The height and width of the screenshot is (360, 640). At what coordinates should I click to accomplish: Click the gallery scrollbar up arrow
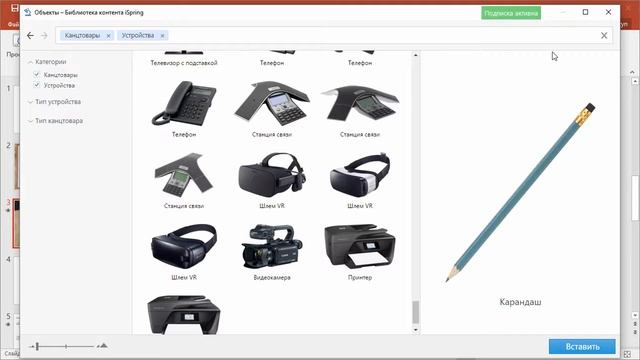pos(416,55)
